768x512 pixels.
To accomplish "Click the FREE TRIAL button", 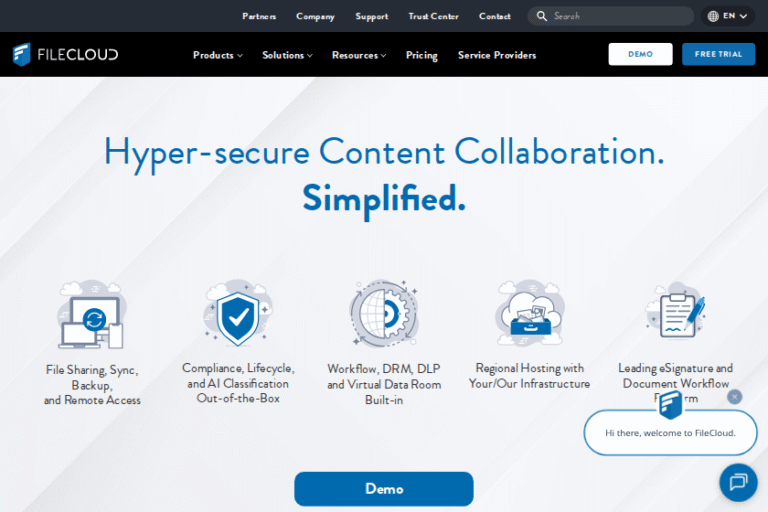I will coord(718,54).
